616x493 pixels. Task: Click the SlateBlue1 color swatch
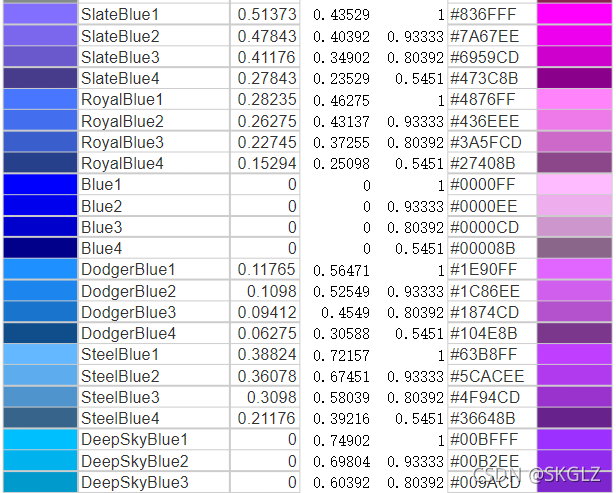[40, 15]
